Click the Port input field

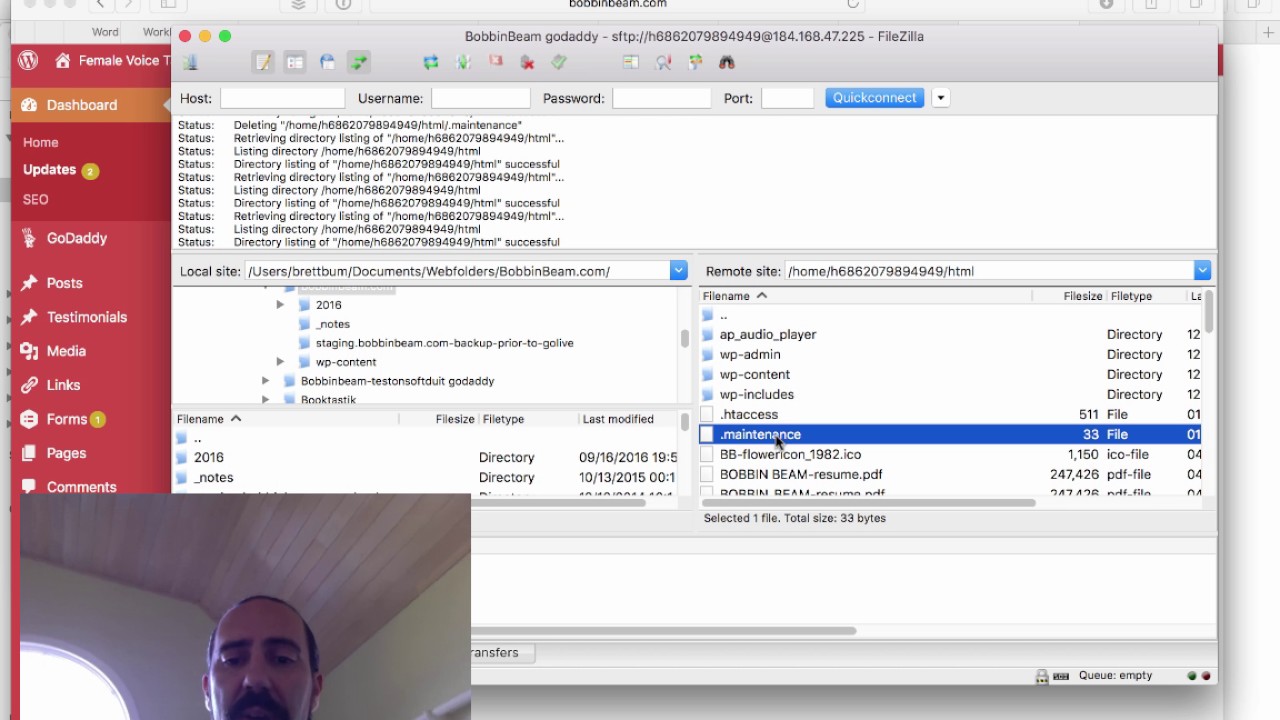(x=787, y=98)
